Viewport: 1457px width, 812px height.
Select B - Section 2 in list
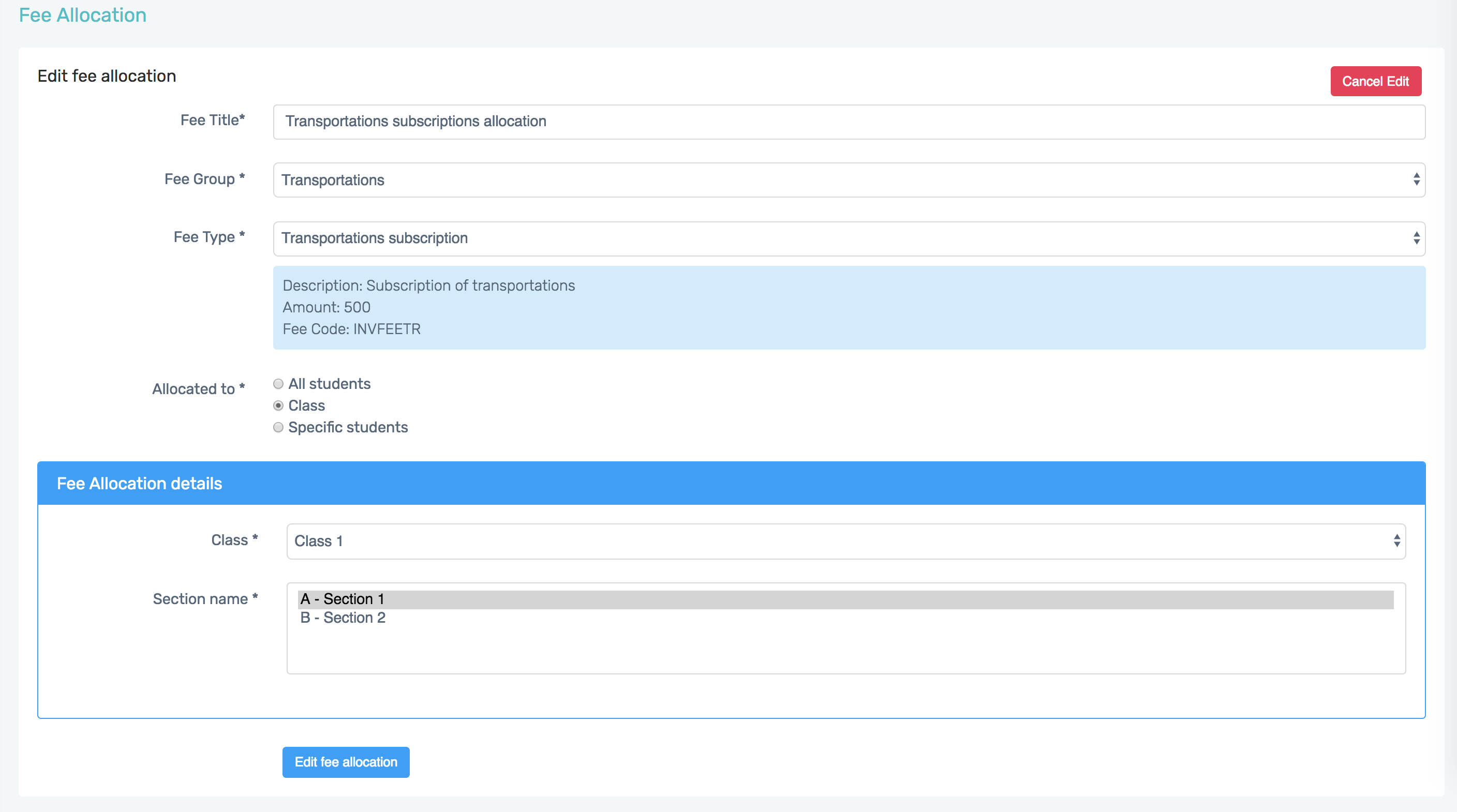343,618
